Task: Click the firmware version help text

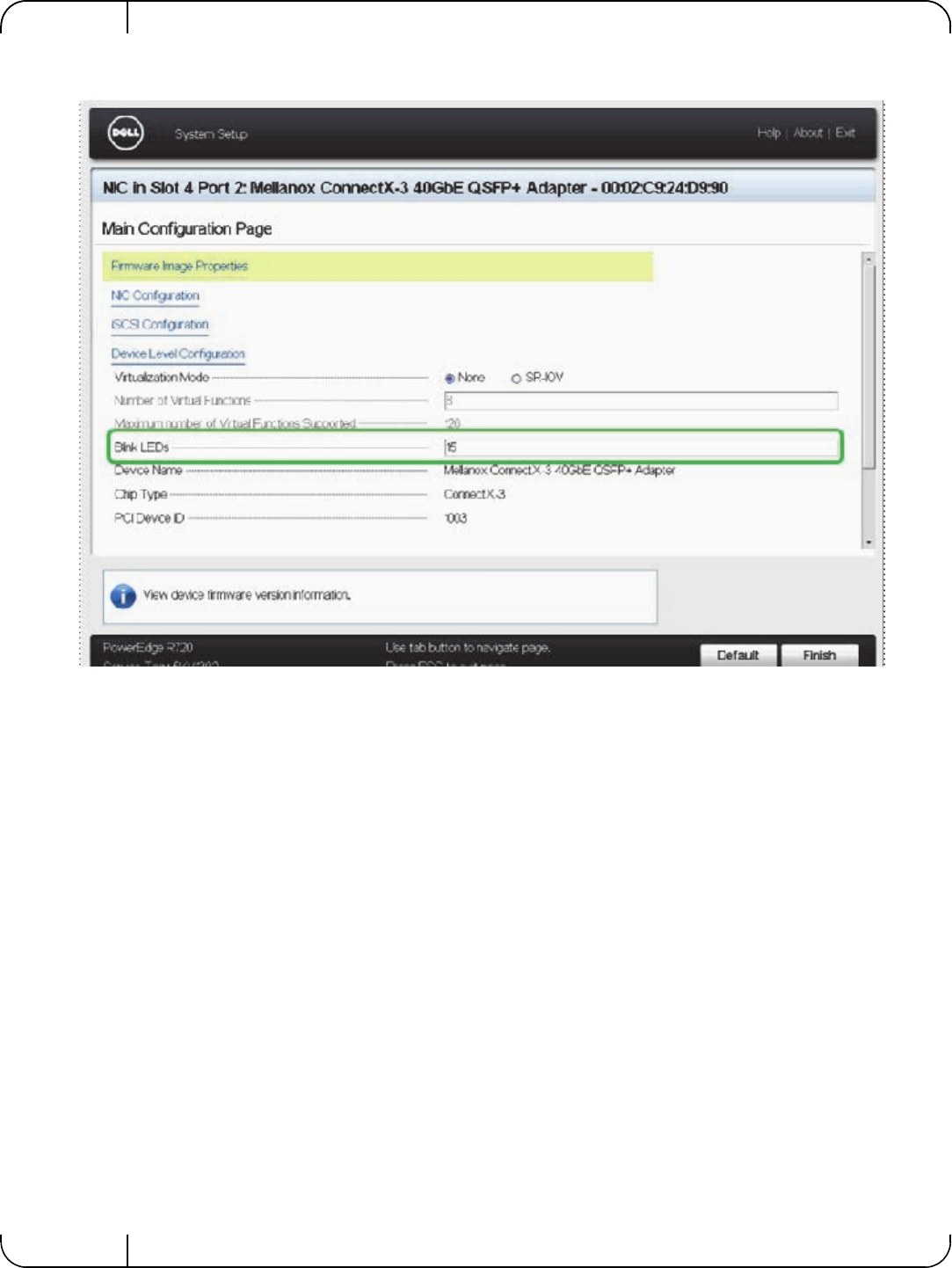Action: point(247,595)
